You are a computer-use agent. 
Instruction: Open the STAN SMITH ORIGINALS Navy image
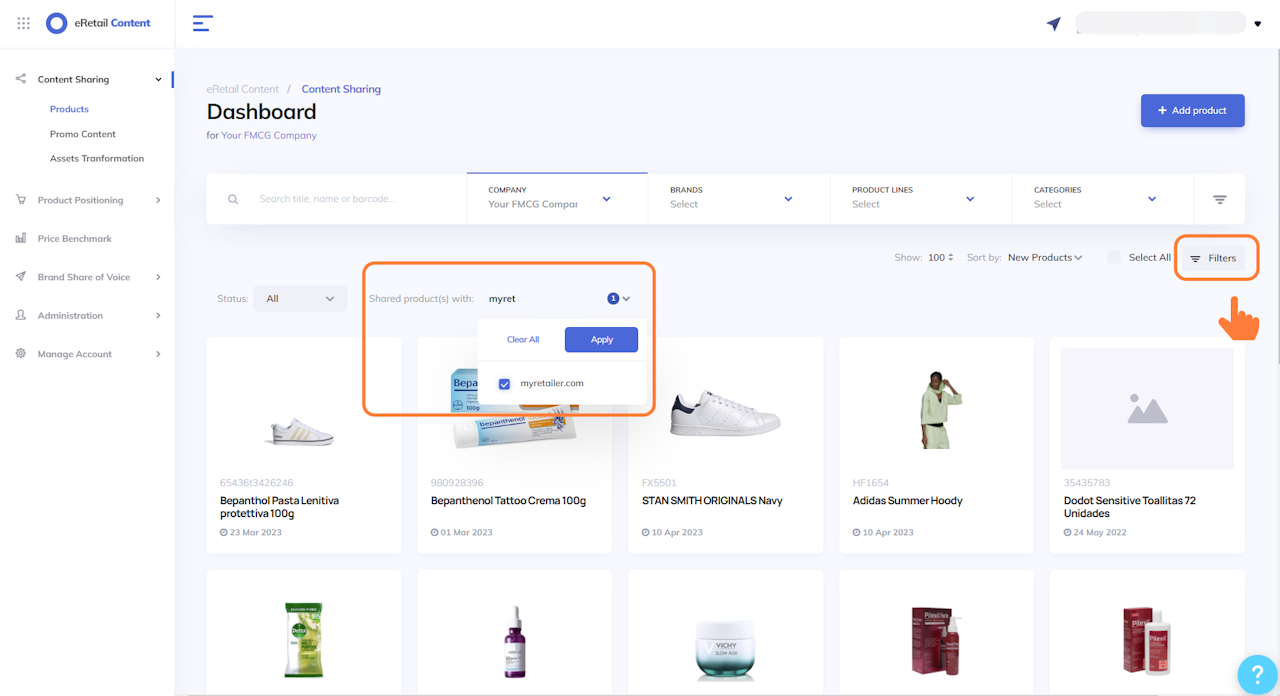[725, 411]
